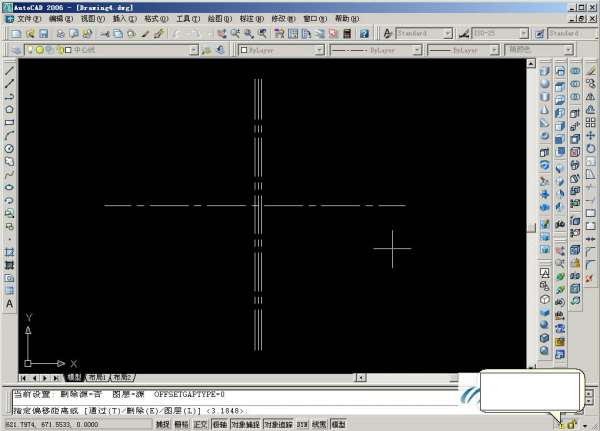
Task: Open the 绘图 (Draw) menu
Action: (x=213, y=19)
